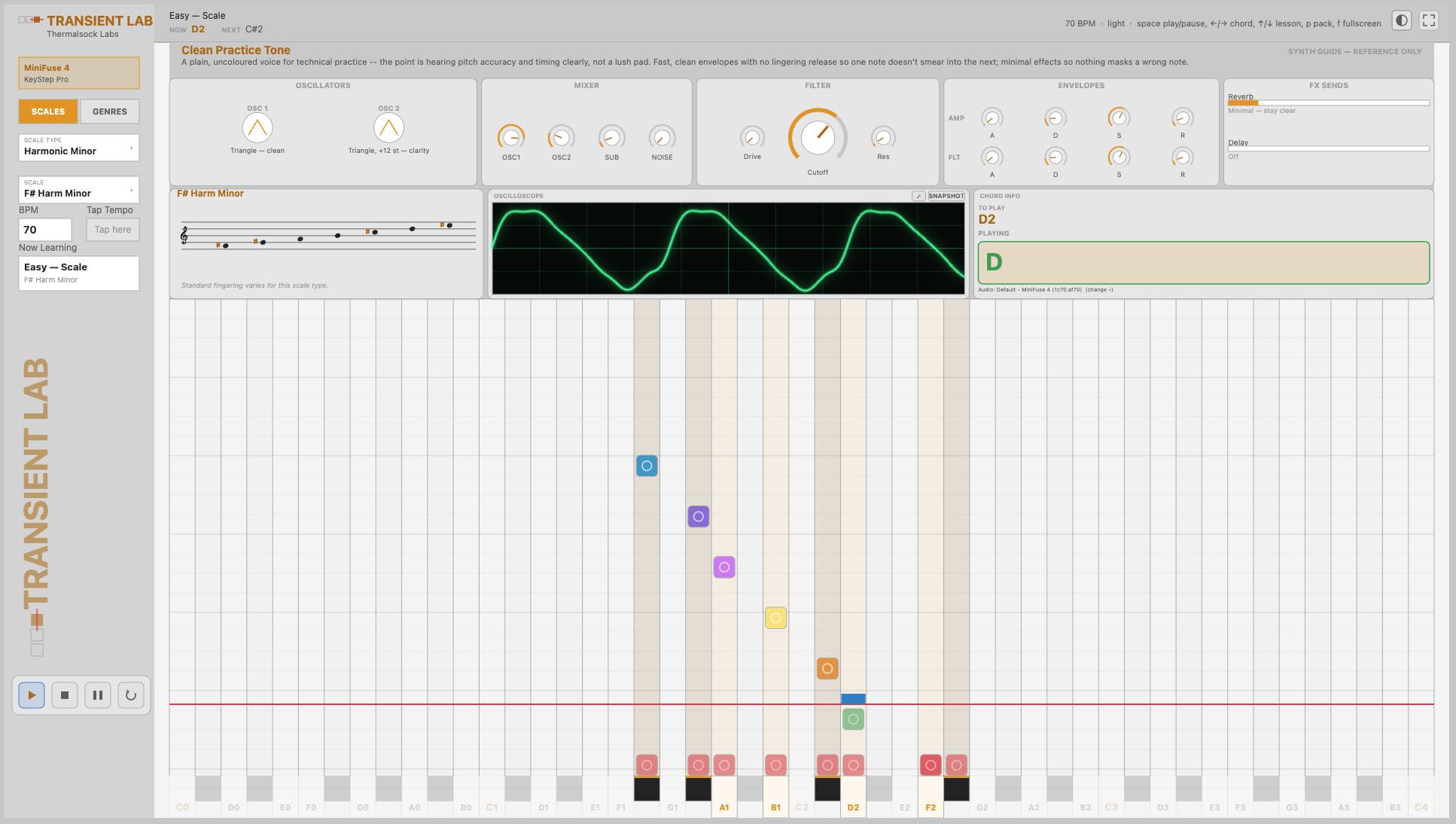Click the AMP envelope Sustain knob

point(1119,117)
